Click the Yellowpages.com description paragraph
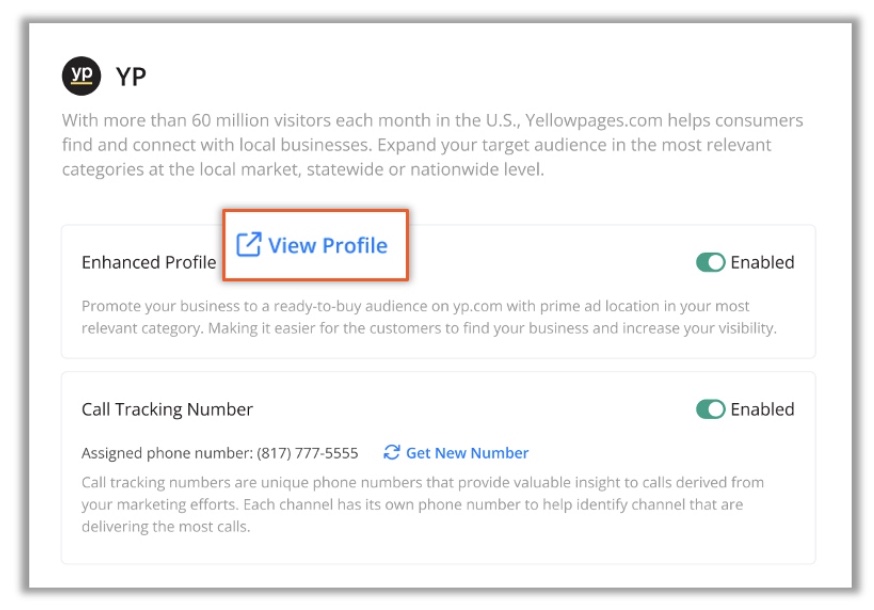The width and height of the screenshot is (874, 610). pos(433,144)
